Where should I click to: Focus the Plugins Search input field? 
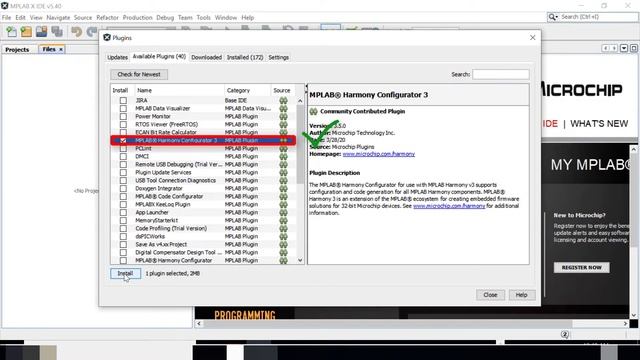click(501, 74)
